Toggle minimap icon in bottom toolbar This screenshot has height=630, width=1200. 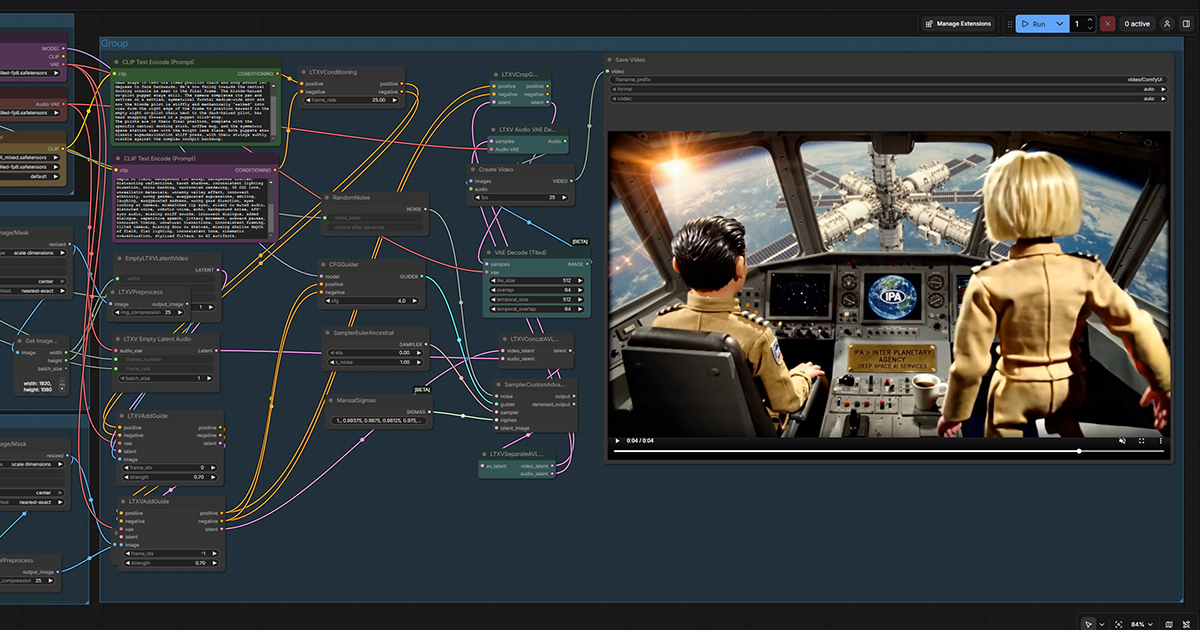click(1169, 623)
